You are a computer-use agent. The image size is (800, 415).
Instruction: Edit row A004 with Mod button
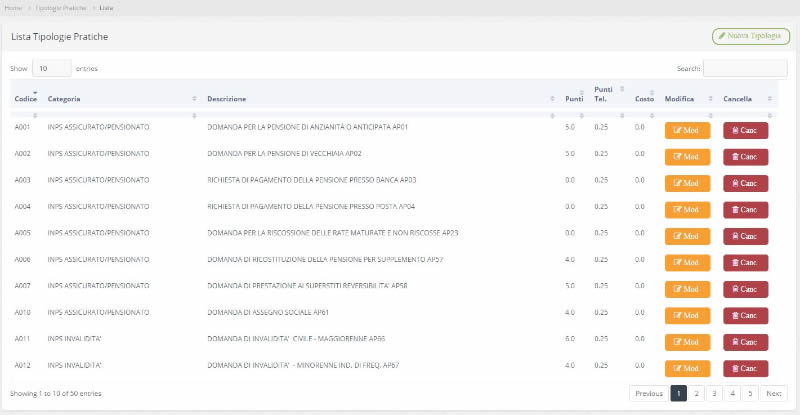(687, 210)
